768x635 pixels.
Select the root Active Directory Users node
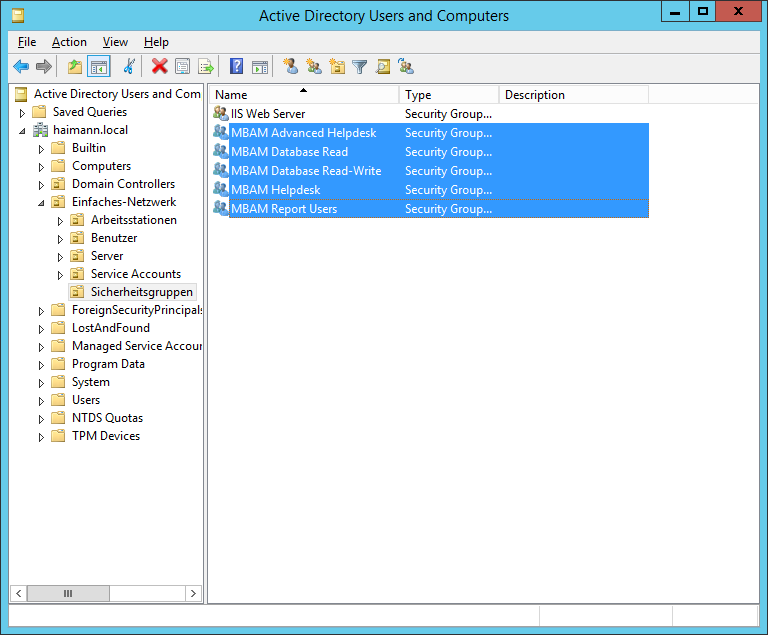tap(117, 94)
